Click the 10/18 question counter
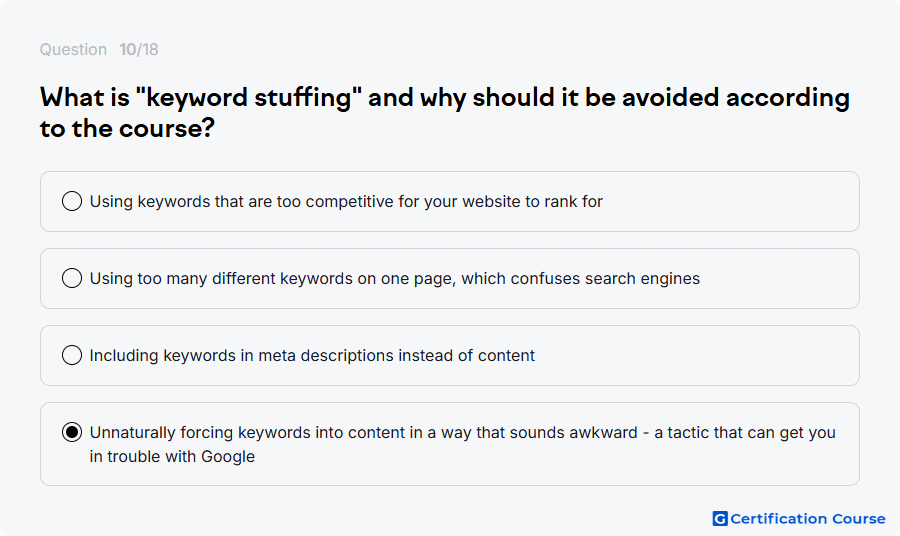The width and height of the screenshot is (900, 536). pyautogui.click(x=139, y=49)
